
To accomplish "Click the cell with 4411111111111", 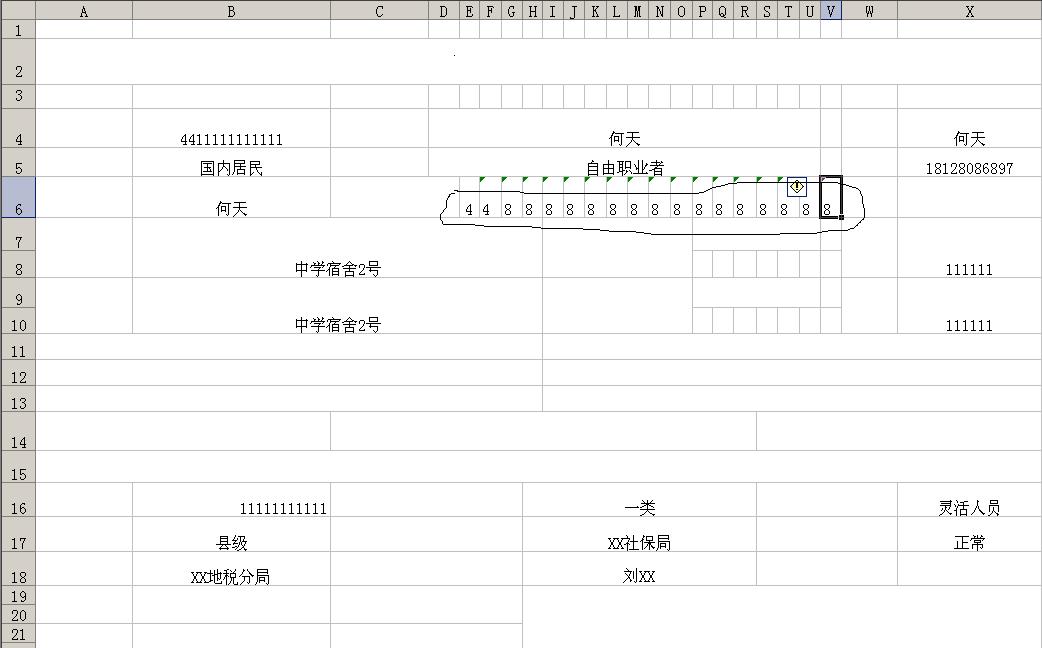I will (231, 139).
